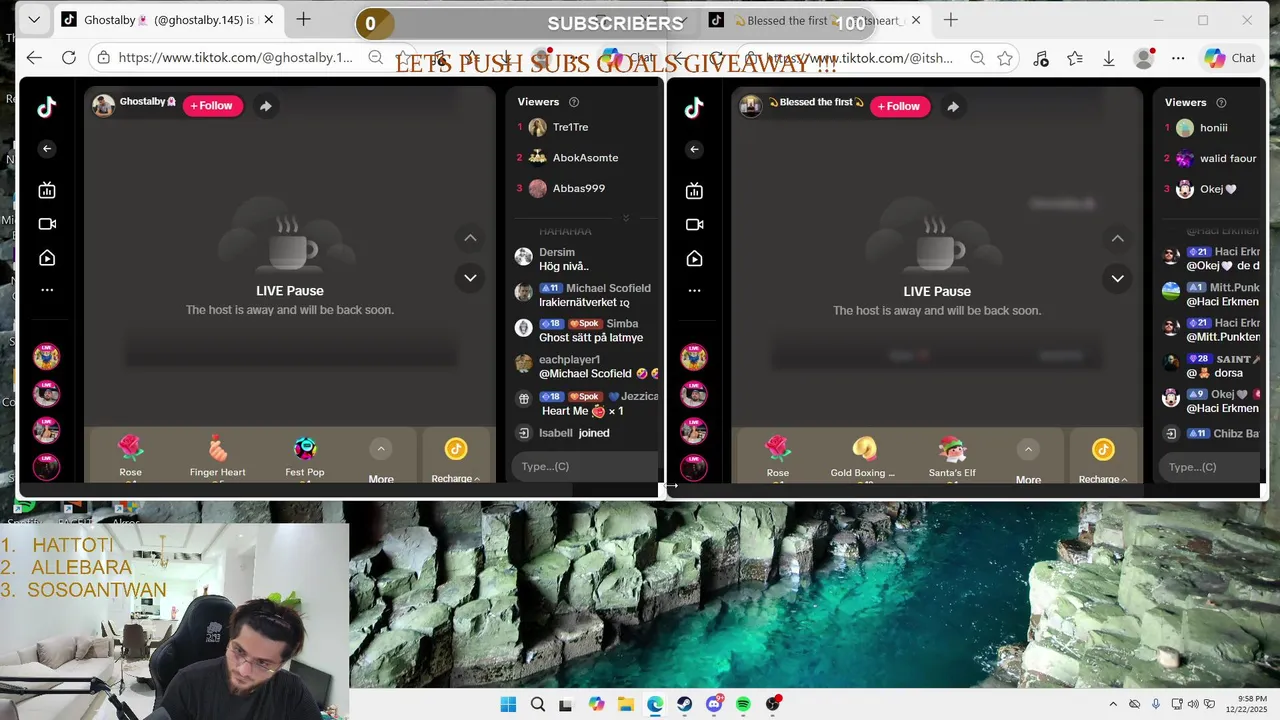Image resolution: width=1280 pixels, height=720 pixels.
Task: Open Blessed the first profile avatar
Action: coord(750,106)
